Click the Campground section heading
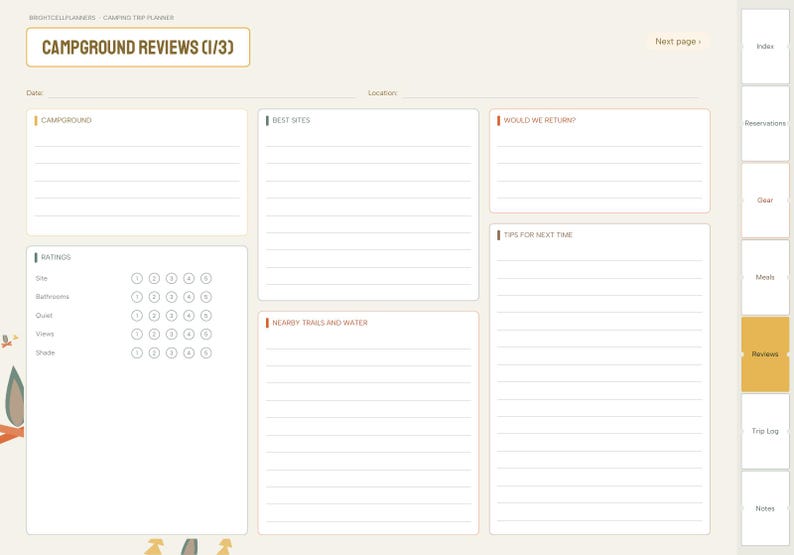 (x=66, y=121)
